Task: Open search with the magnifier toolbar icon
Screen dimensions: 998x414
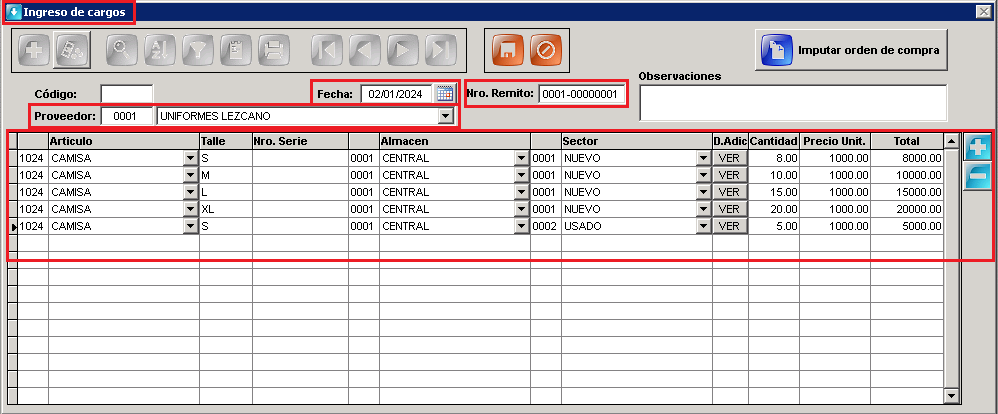Action: click(x=122, y=50)
